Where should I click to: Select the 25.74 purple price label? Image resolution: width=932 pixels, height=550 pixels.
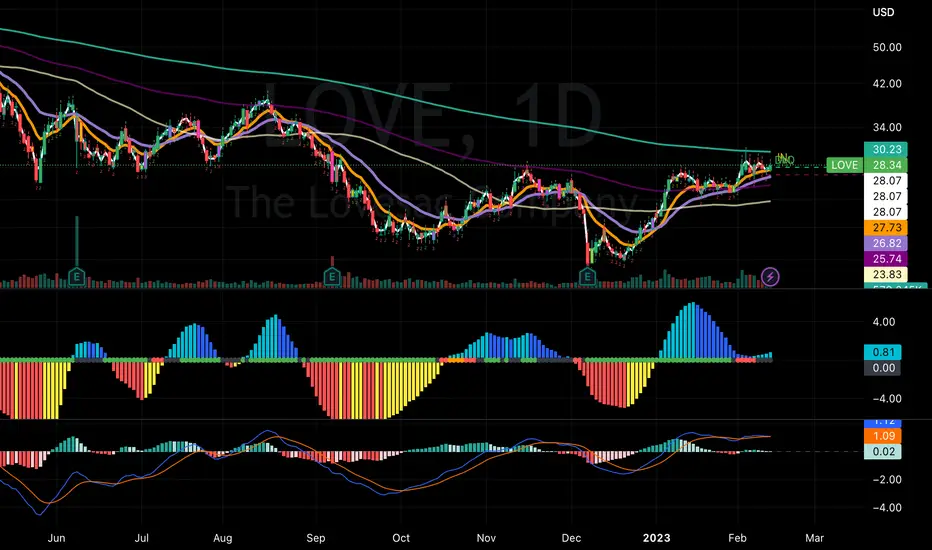886,259
